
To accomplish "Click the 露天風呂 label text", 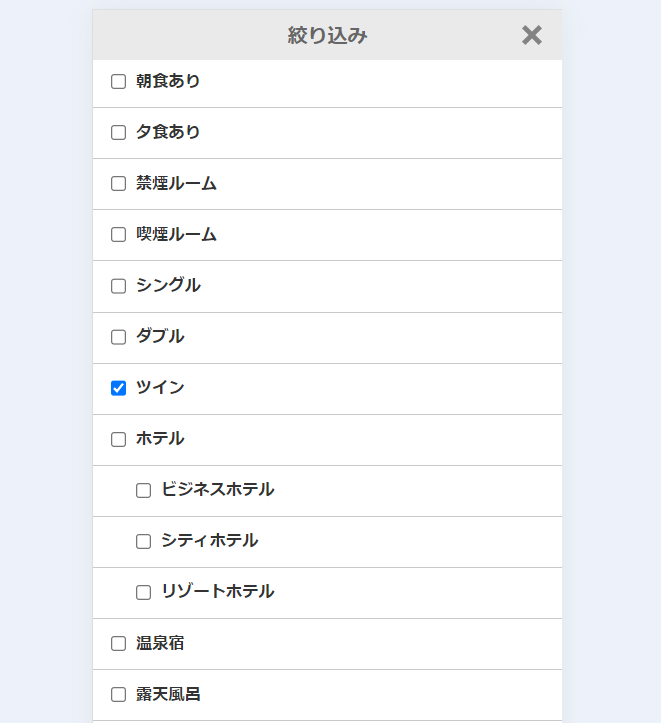I will pos(168,694).
